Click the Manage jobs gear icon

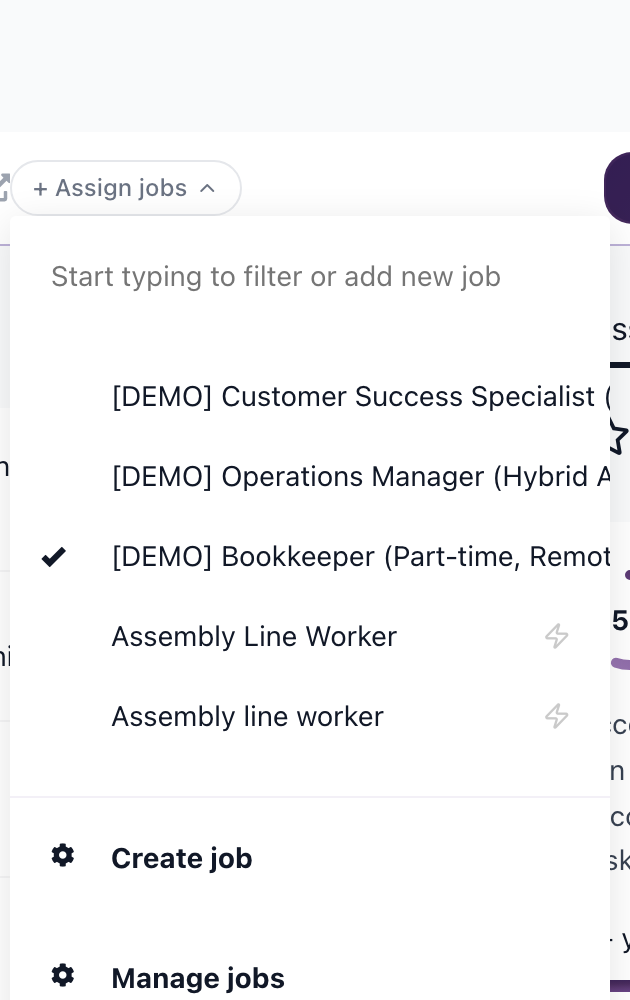[x=62, y=975]
